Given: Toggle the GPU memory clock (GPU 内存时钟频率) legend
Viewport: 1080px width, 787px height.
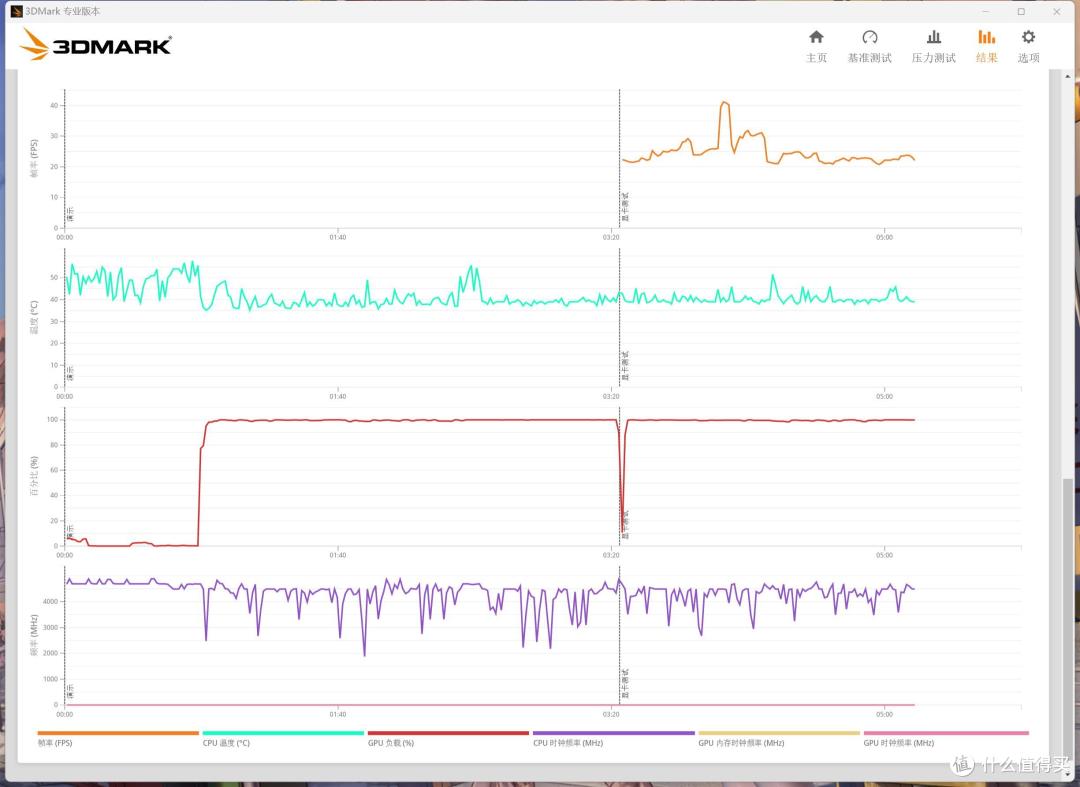Looking at the screenshot, I should (x=741, y=743).
